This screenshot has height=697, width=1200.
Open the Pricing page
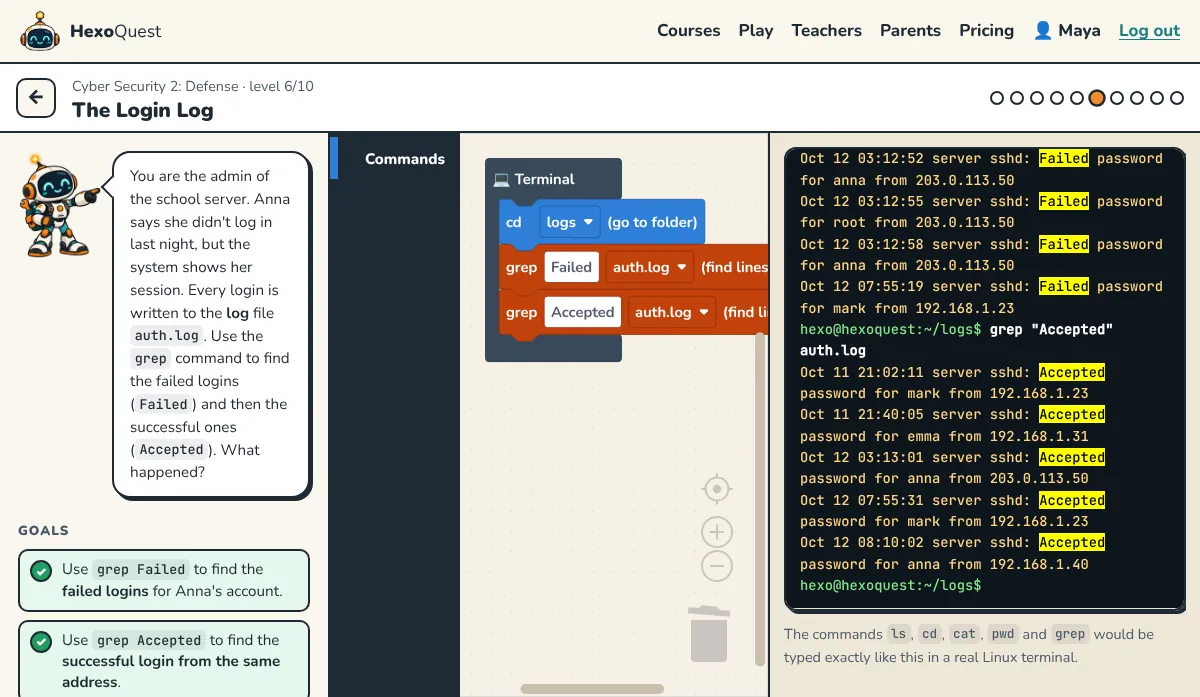pyautogui.click(x=986, y=30)
